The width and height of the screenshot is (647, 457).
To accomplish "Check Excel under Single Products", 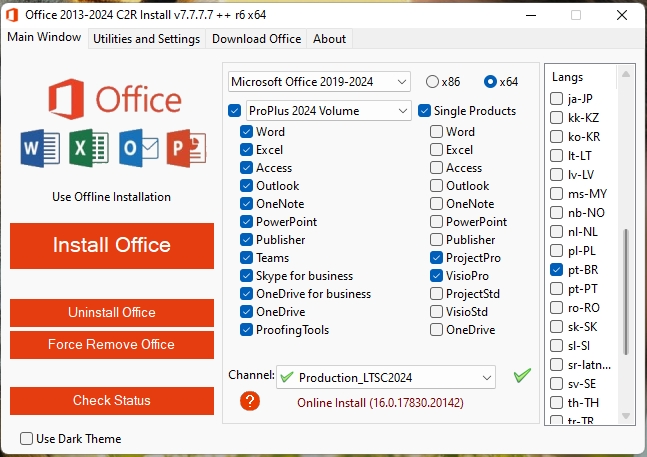I will click(x=436, y=149).
